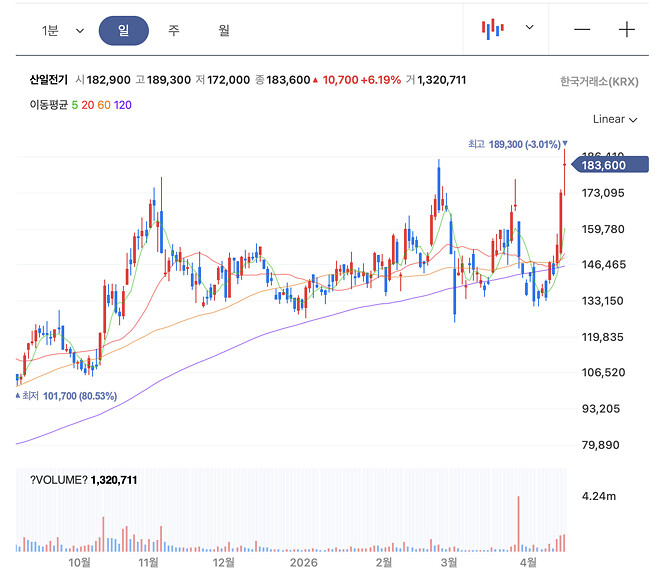Switch to the 주 weekly chart tab

[174, 30]
